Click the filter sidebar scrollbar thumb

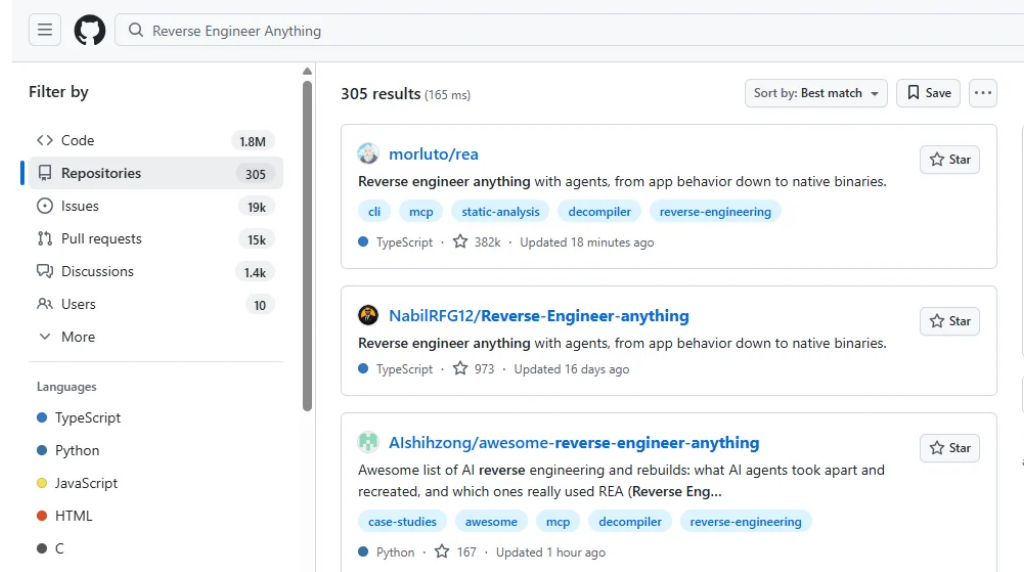(x=307, y=247)
